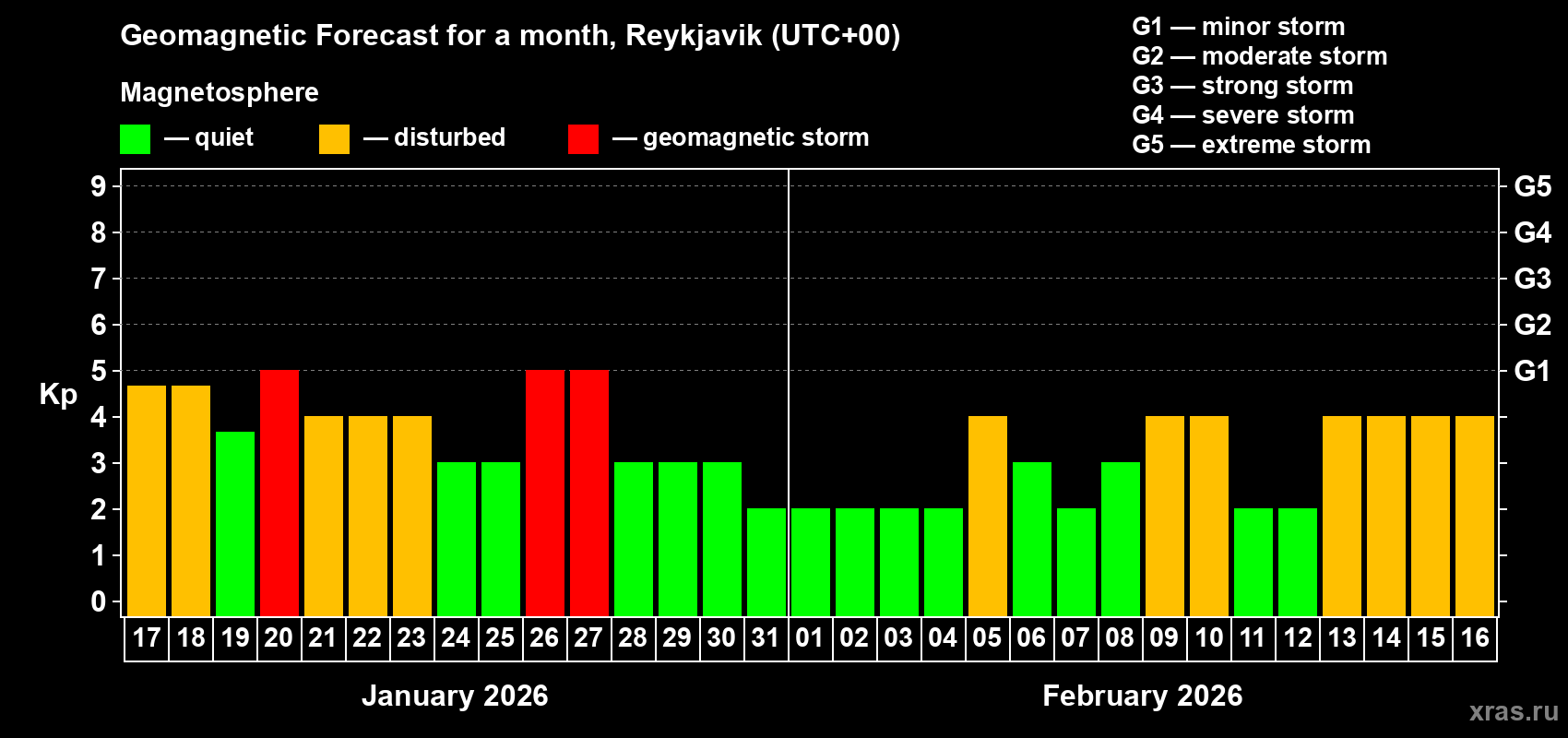Click the G3 right-axis label

[1533, 279]
